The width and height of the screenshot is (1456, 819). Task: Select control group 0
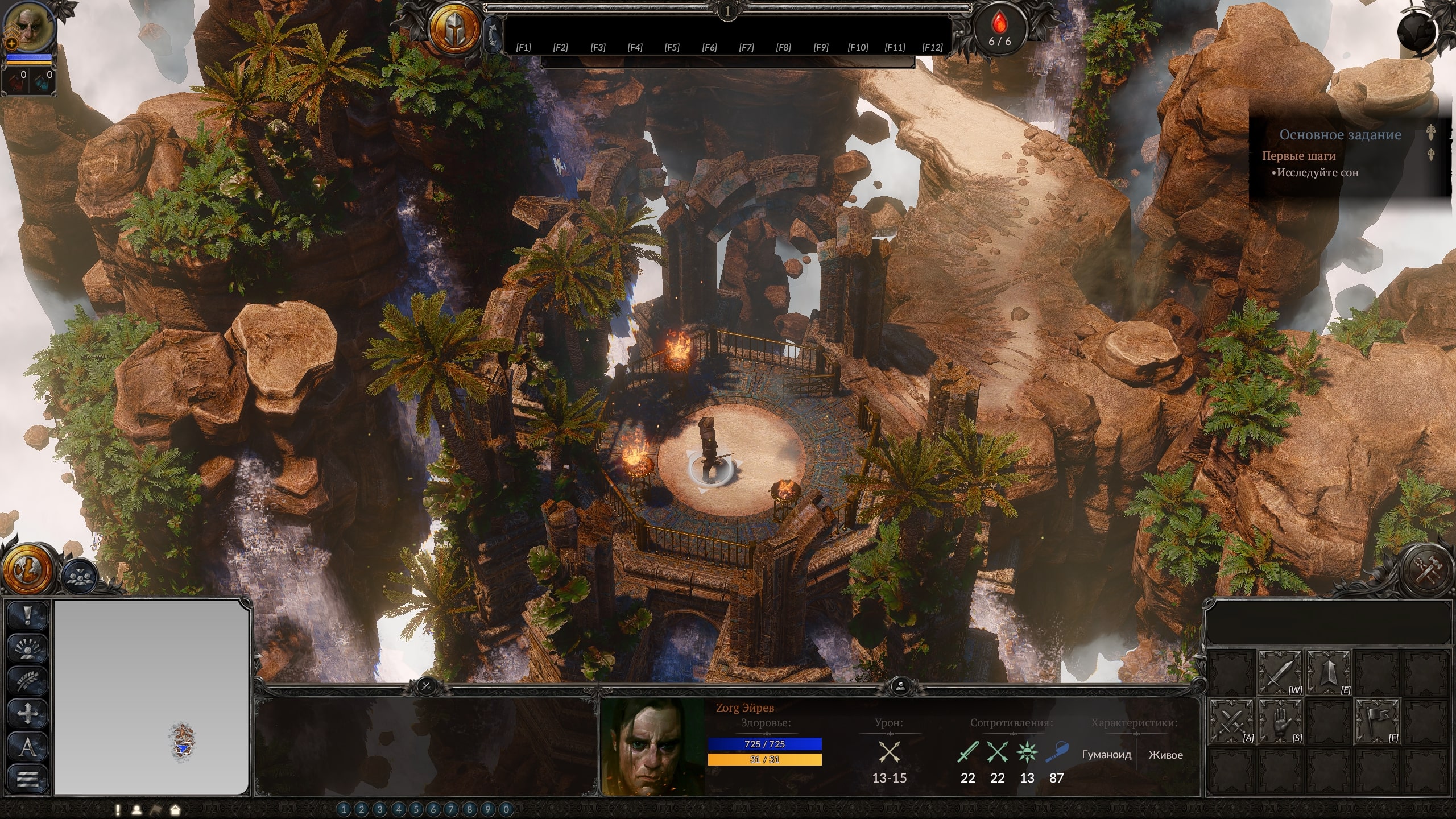(506, 809)
